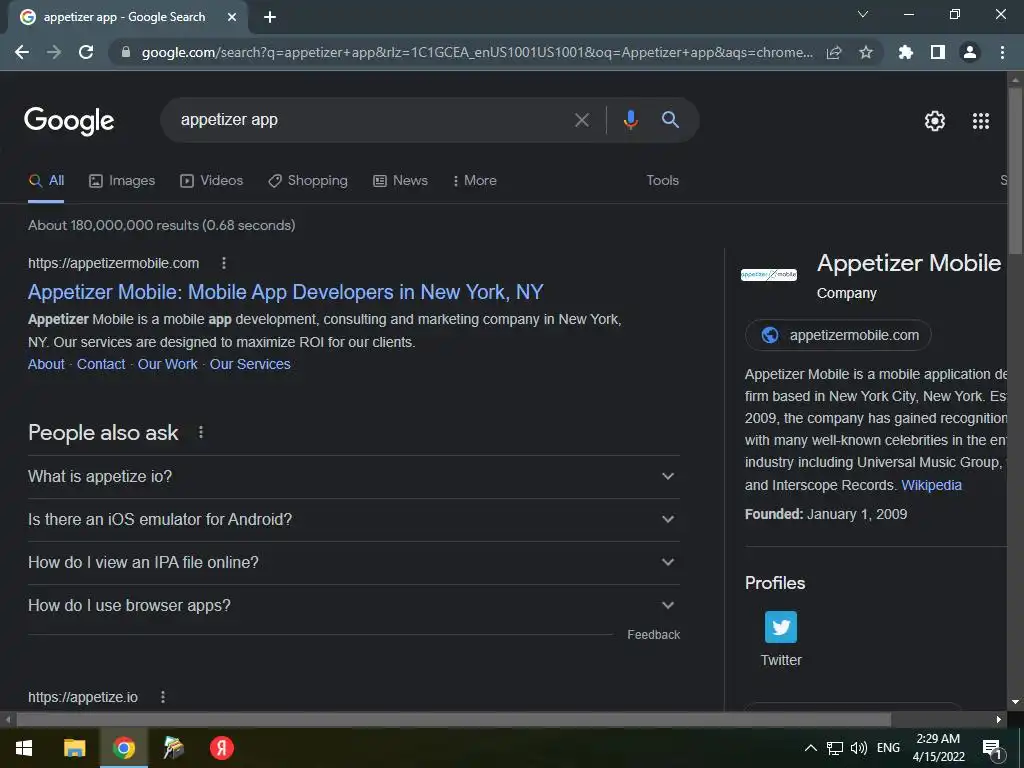Expand 'How do I use browser apps?'
Screen dimensions: 1024x768
tap(354, 606)
